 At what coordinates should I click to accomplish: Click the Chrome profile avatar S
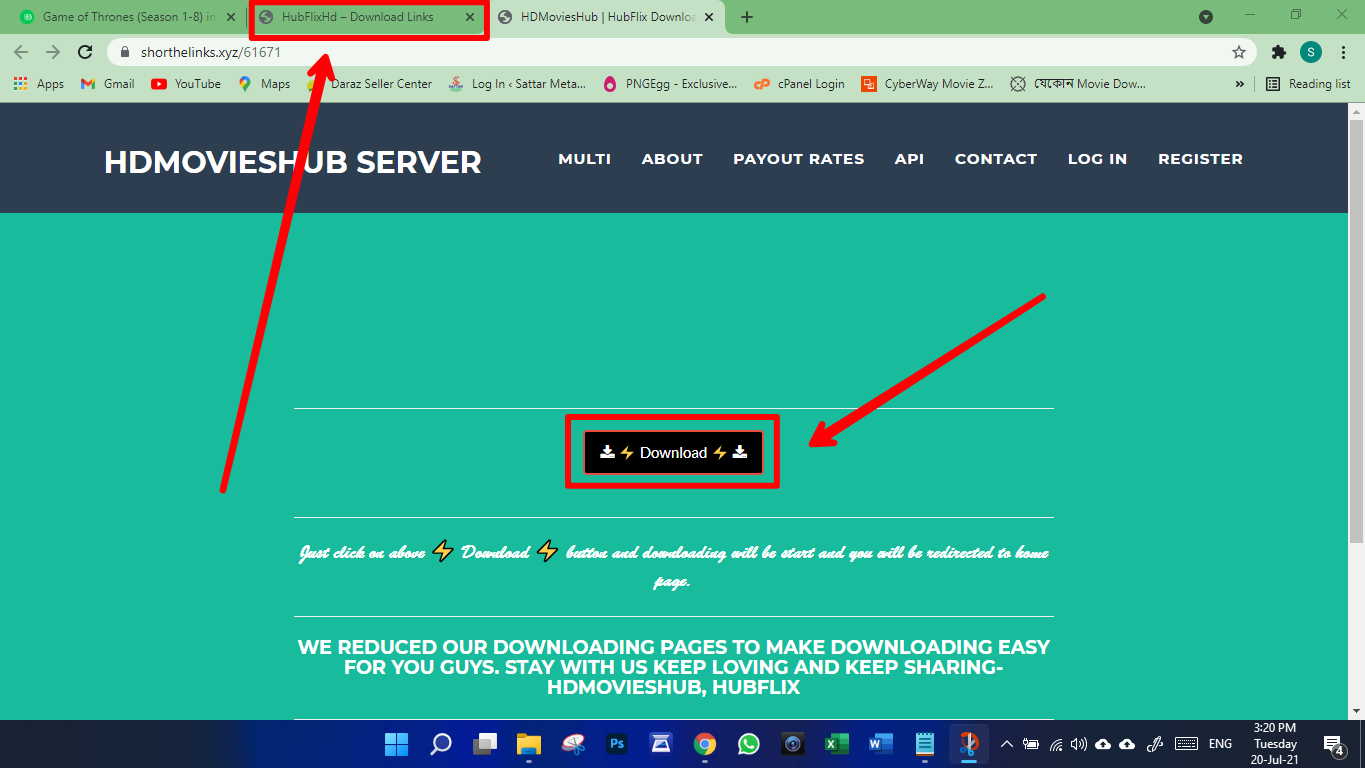[1310, 52]
